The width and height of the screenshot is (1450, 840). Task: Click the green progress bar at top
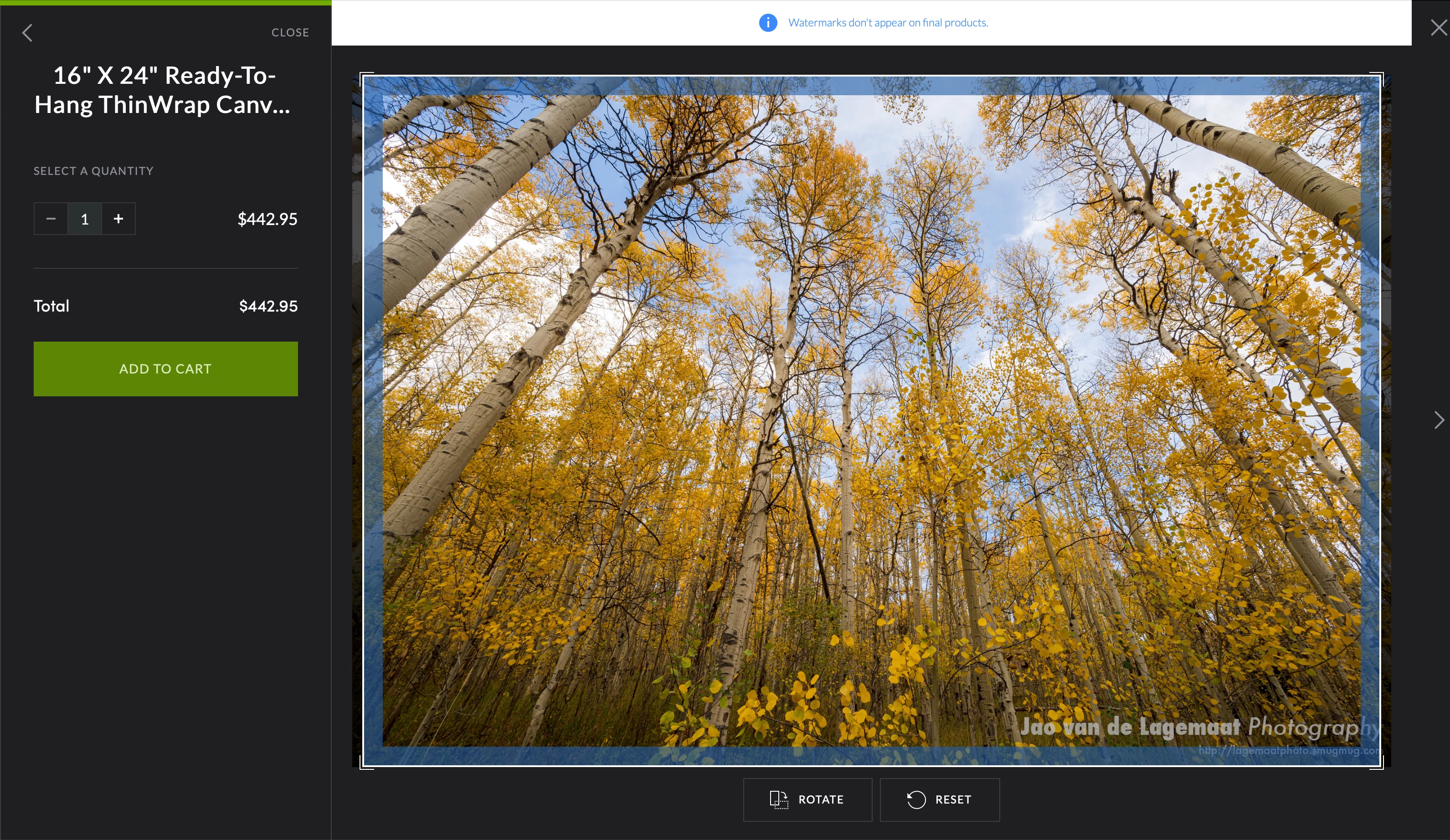coord(165,3)
